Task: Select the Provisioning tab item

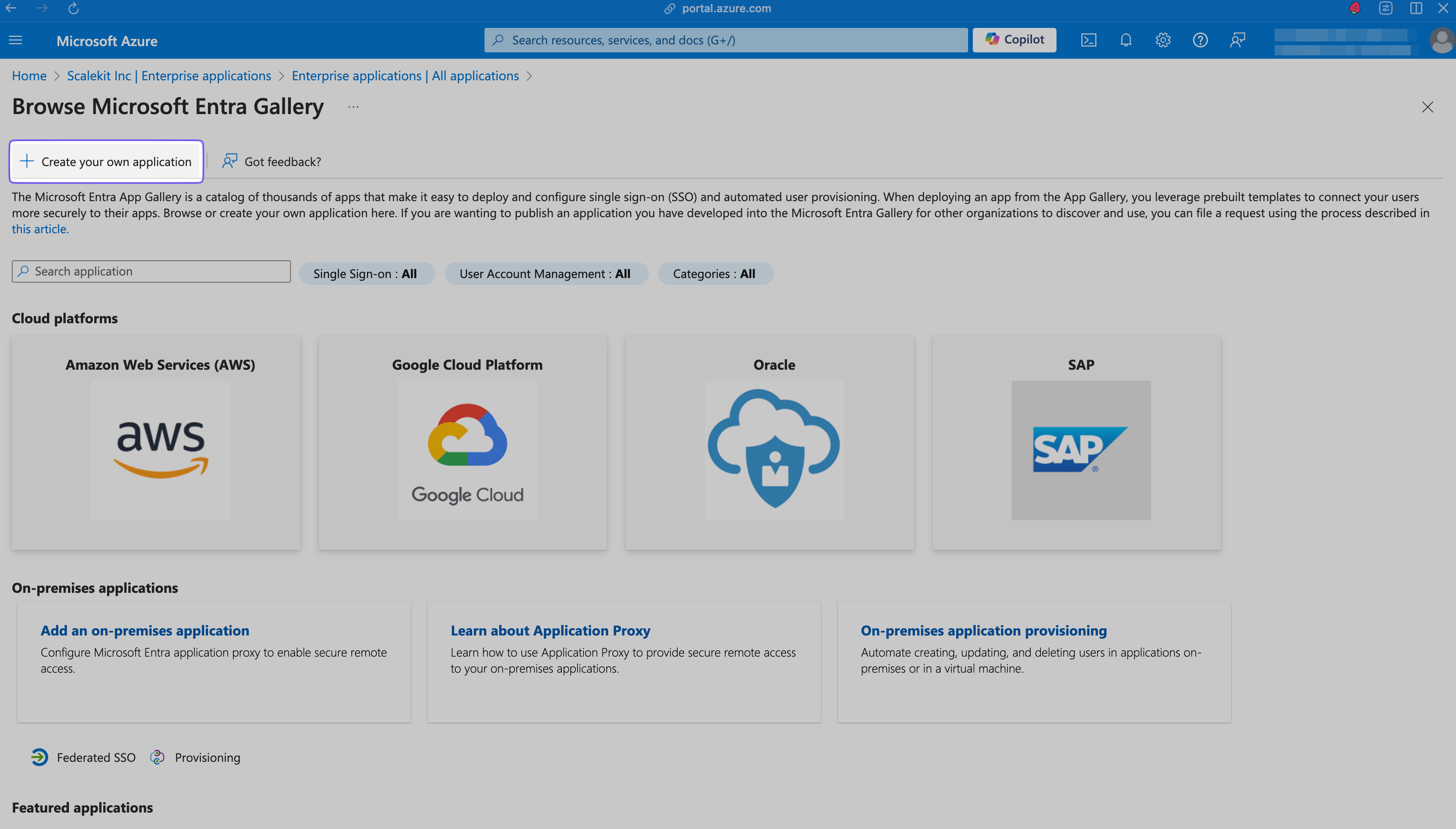Action: tap(207, 757)
